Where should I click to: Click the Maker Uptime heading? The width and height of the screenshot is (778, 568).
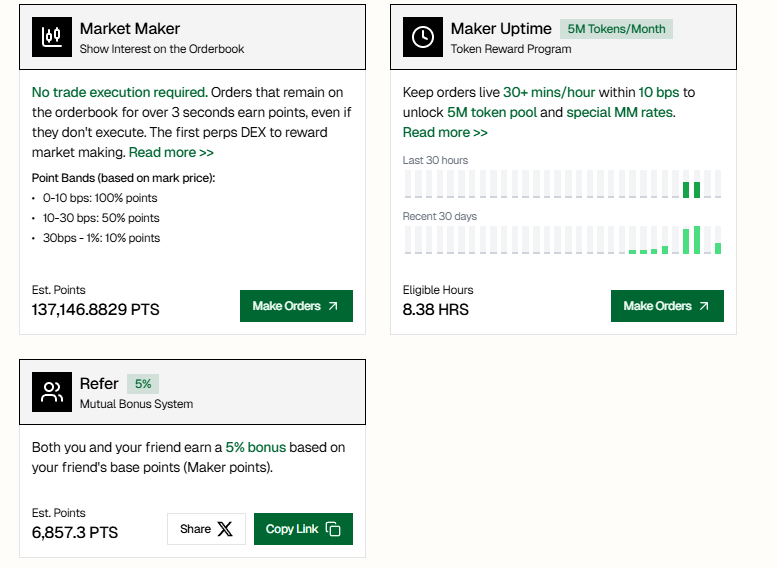[x=501, y=29]
